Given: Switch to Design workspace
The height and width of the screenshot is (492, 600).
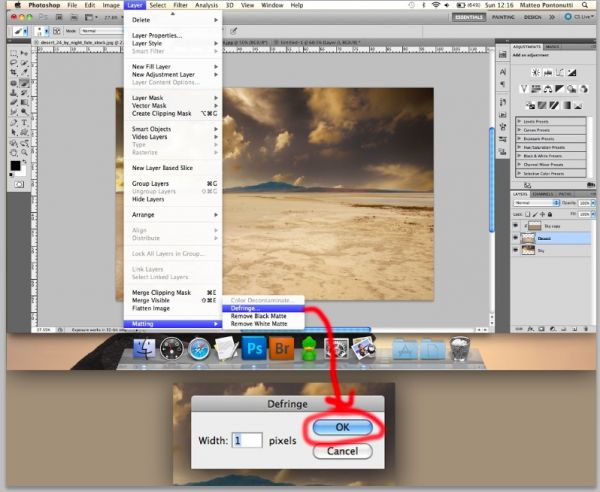Looking at the screenshot, I should pos(533,17).
